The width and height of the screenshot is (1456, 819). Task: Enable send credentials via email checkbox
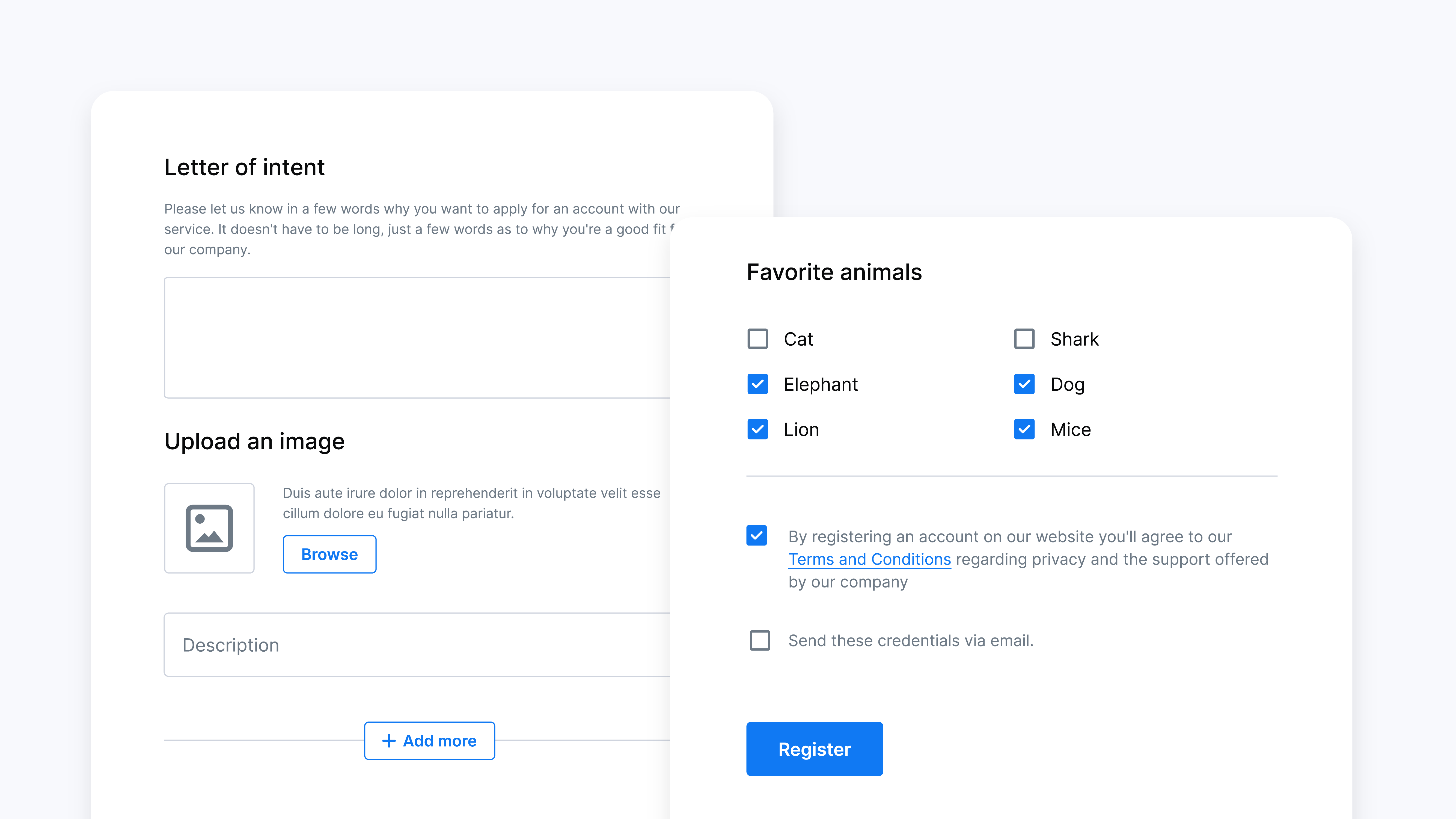760,640
